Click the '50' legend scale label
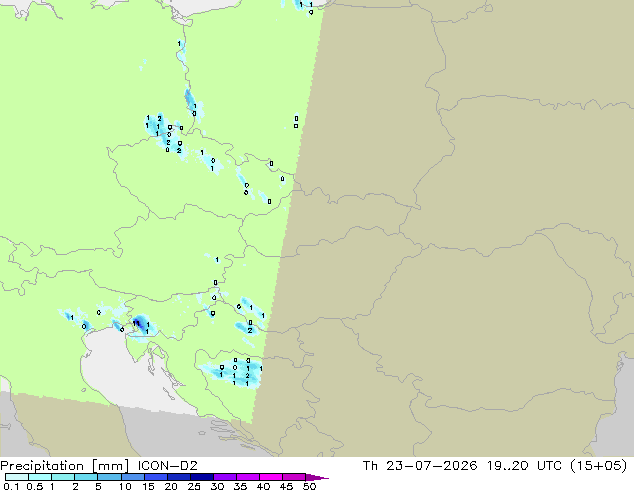 pos(309,486)
